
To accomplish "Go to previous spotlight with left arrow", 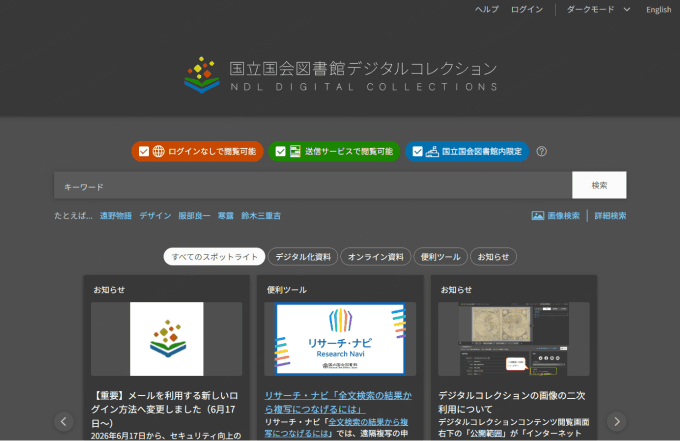I will (64, 421).
